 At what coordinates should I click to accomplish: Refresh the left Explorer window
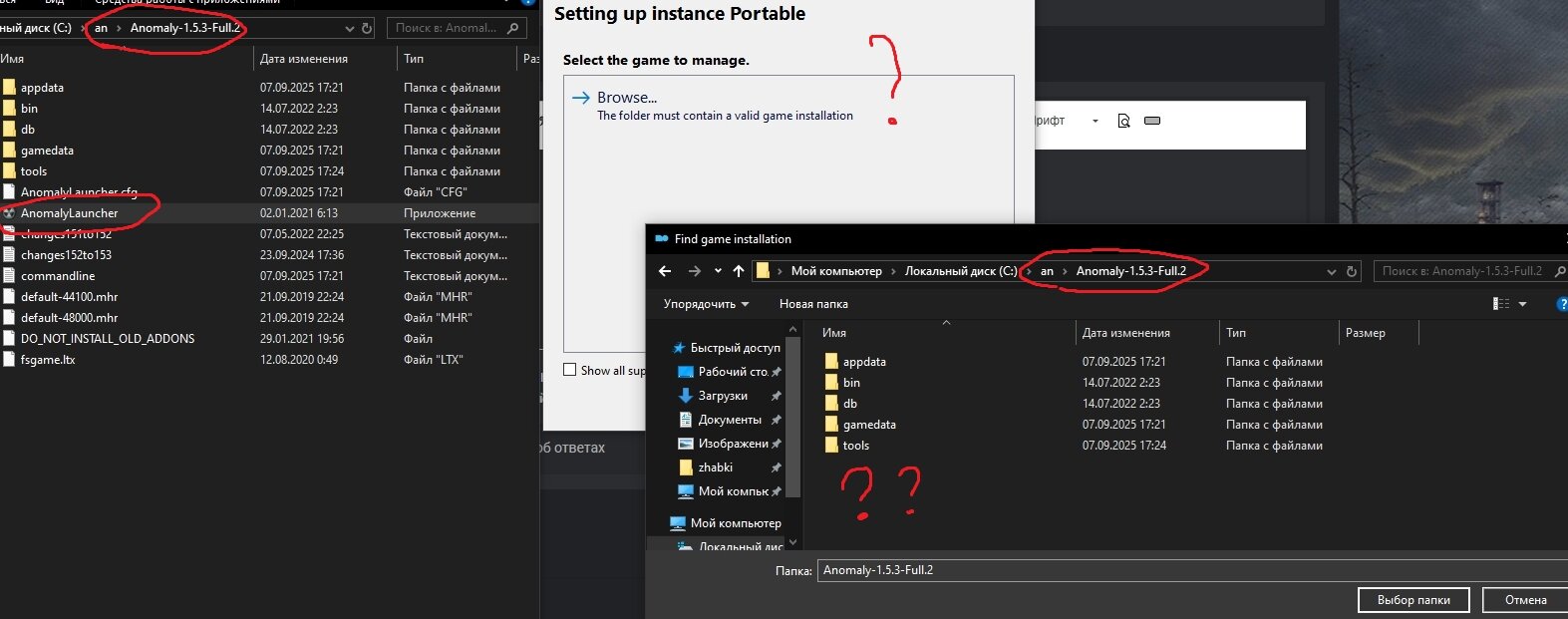[367, 28]
